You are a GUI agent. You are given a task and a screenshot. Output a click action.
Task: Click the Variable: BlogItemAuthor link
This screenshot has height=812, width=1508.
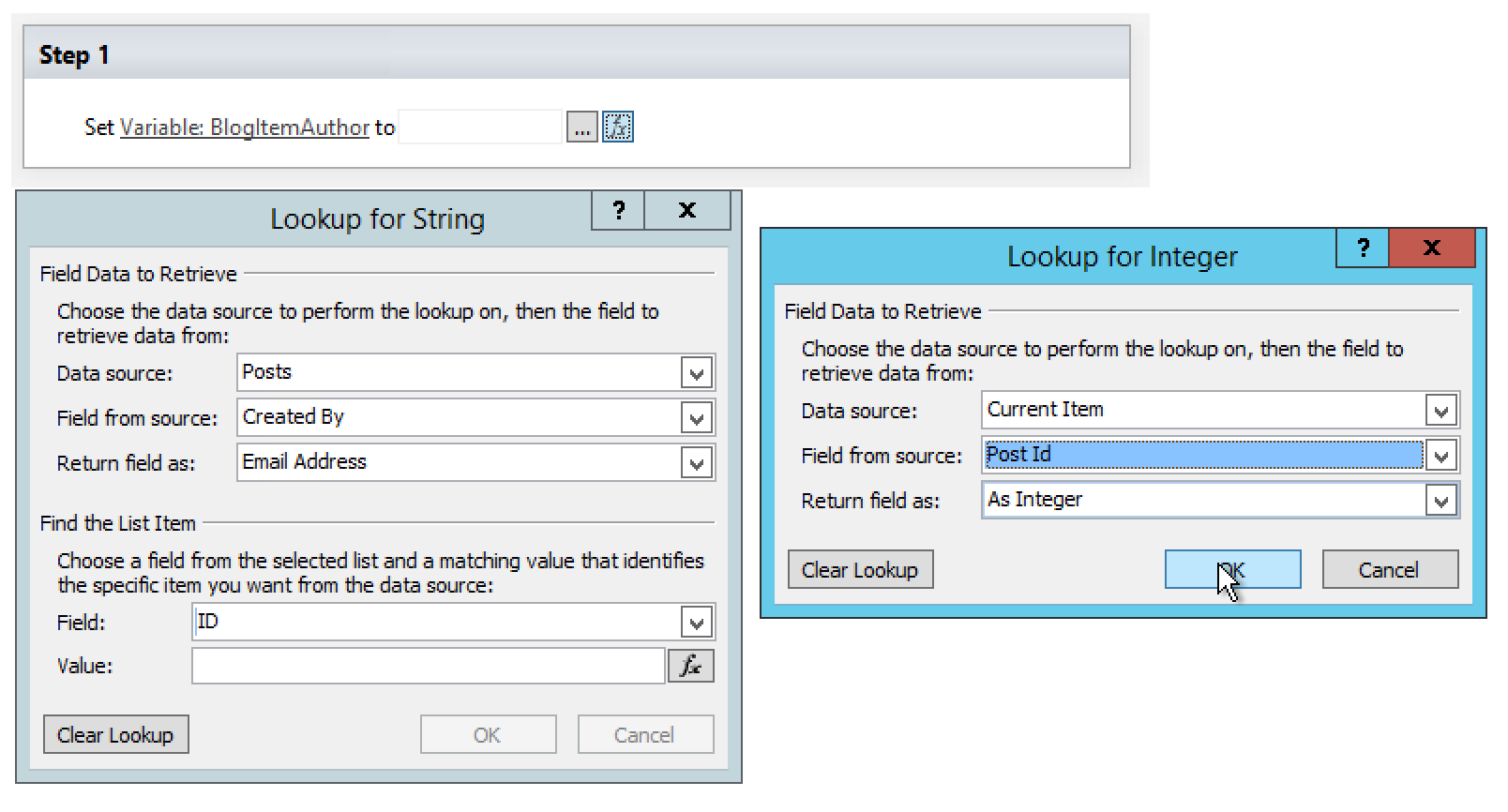click(x=244, y=128)
